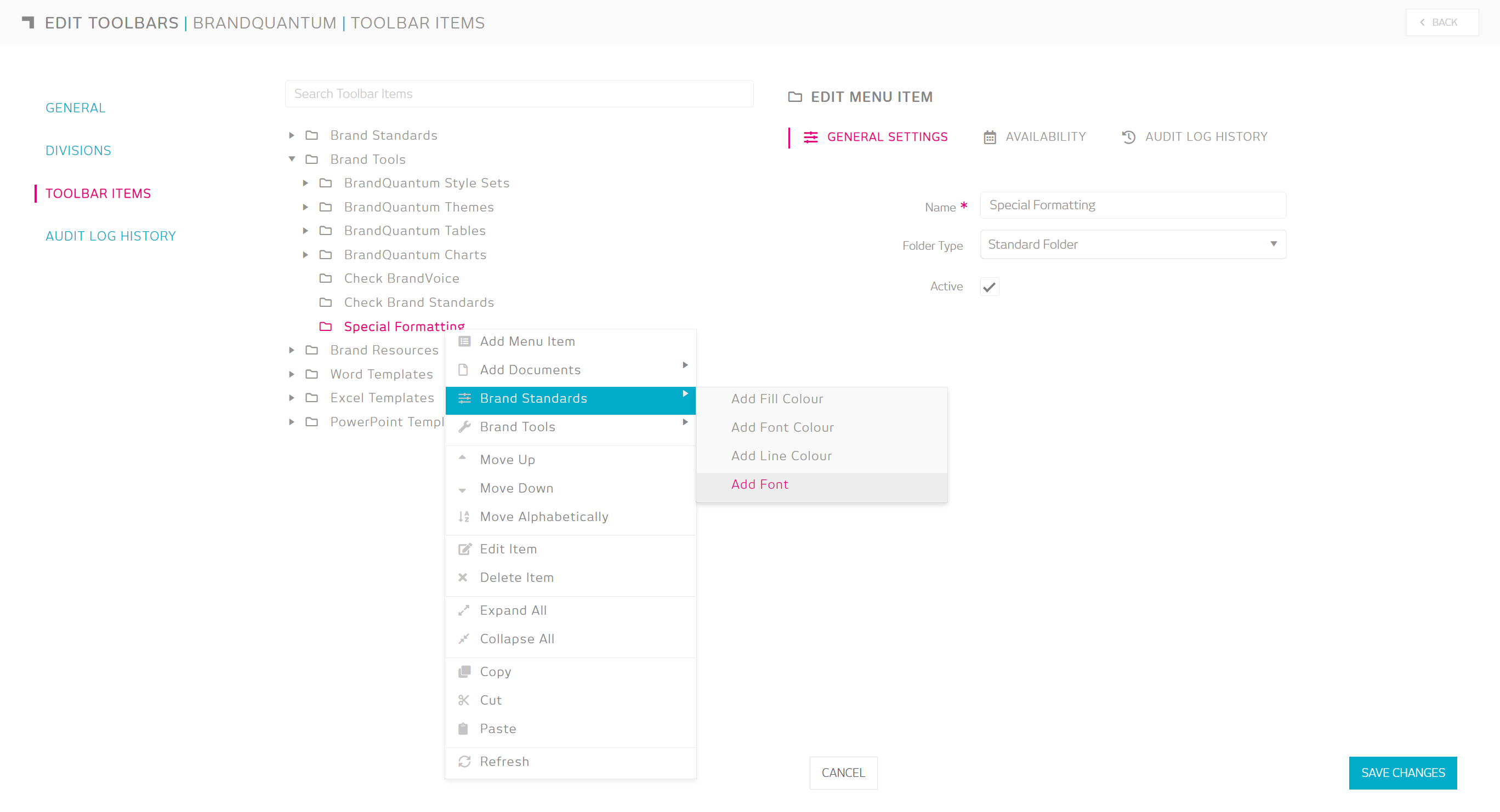1500x812 pixels.
Task: Click the scissors Cut icon
Action: [x=463, y=700]
